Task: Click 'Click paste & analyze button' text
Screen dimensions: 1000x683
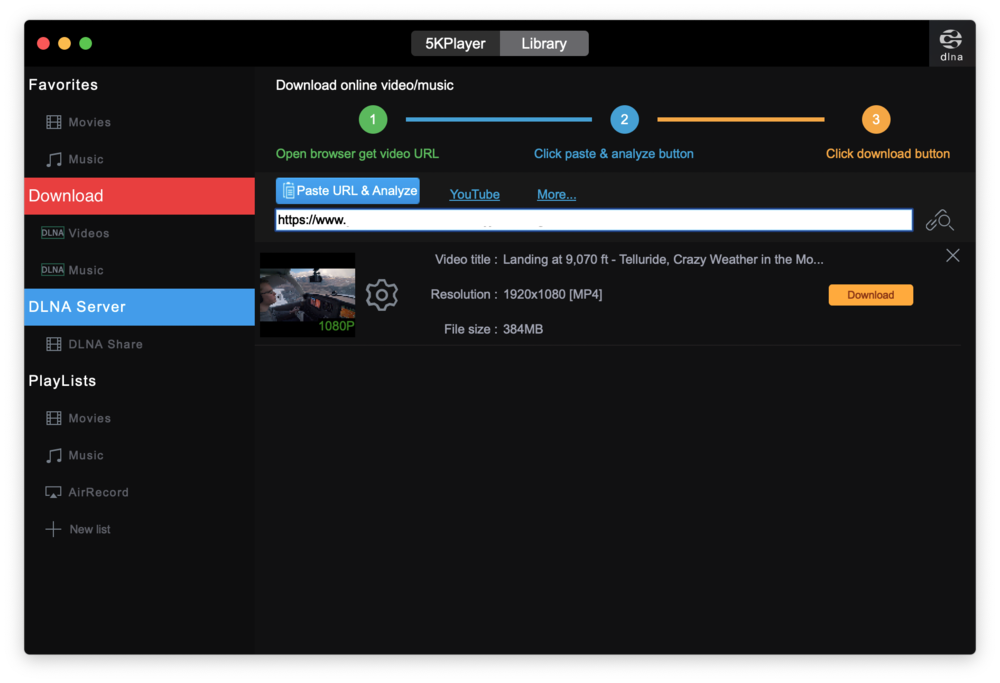Action: (x=614, y=154)
